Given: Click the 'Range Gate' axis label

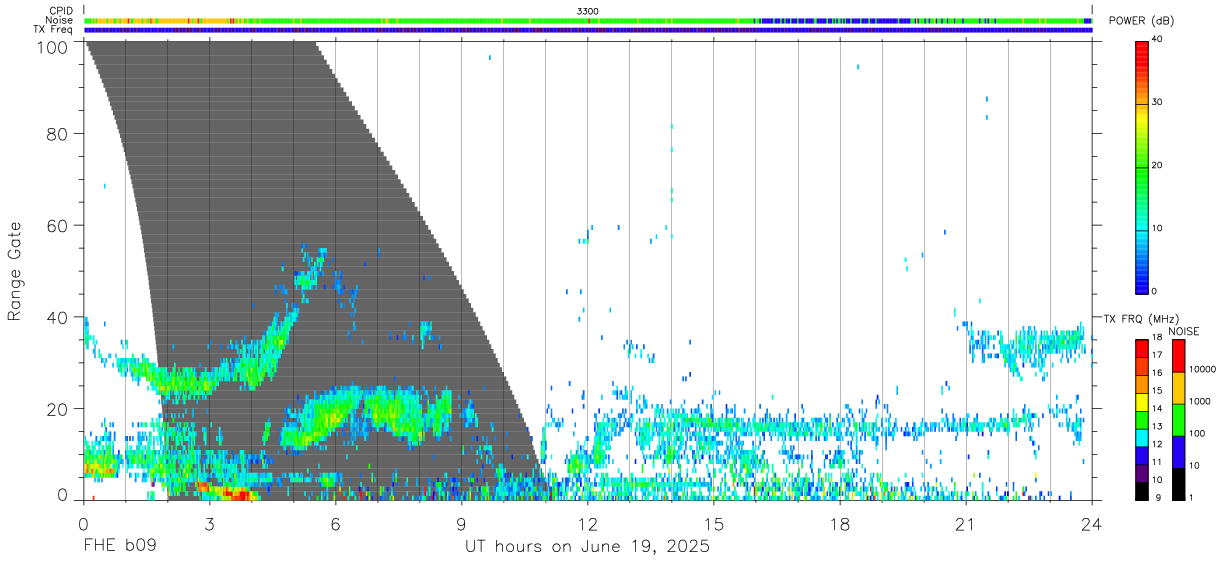Looking at the screenshot, I should click(x=15, y=272).
